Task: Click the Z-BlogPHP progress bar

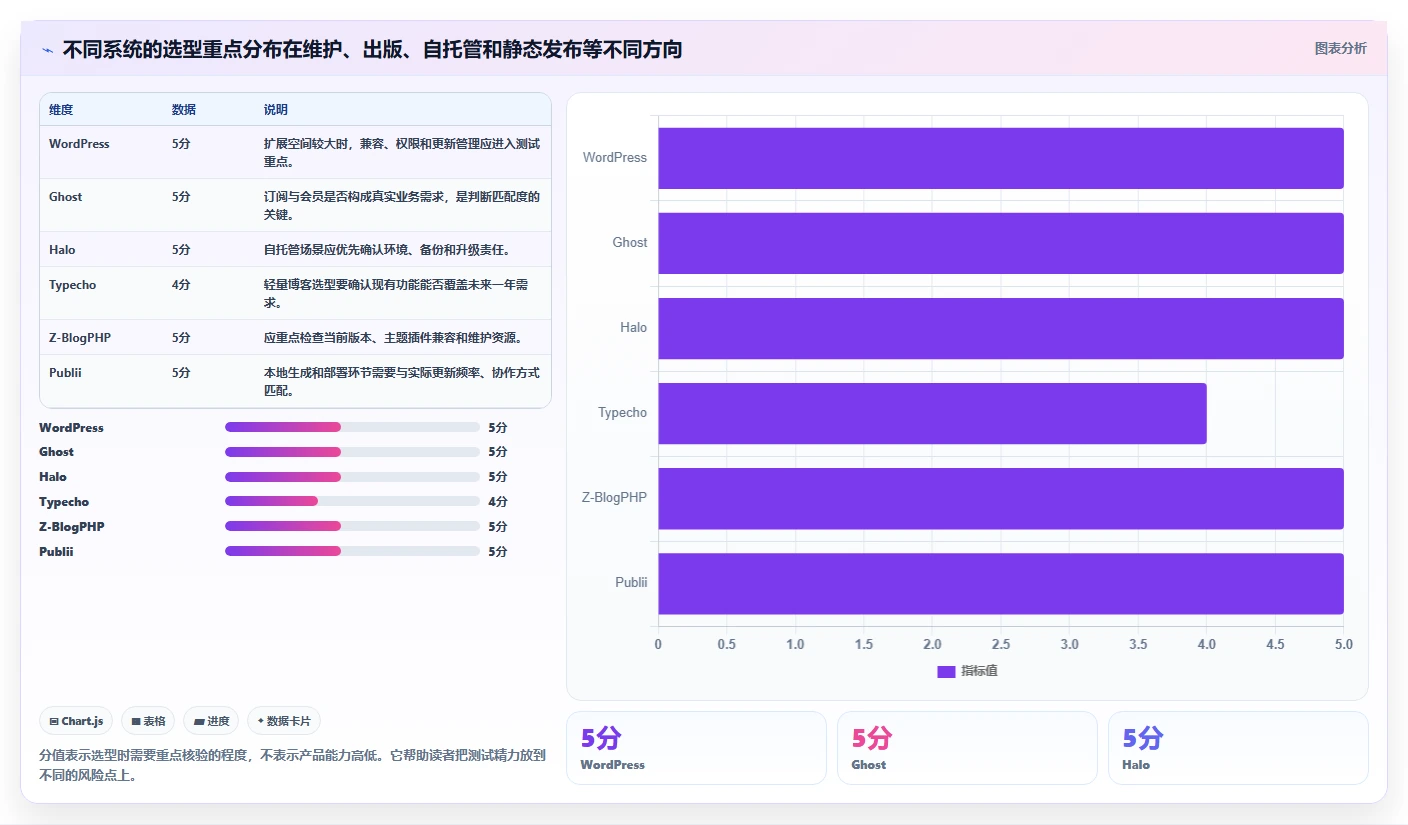Action: pyautogui.click(x=352, y=526)
